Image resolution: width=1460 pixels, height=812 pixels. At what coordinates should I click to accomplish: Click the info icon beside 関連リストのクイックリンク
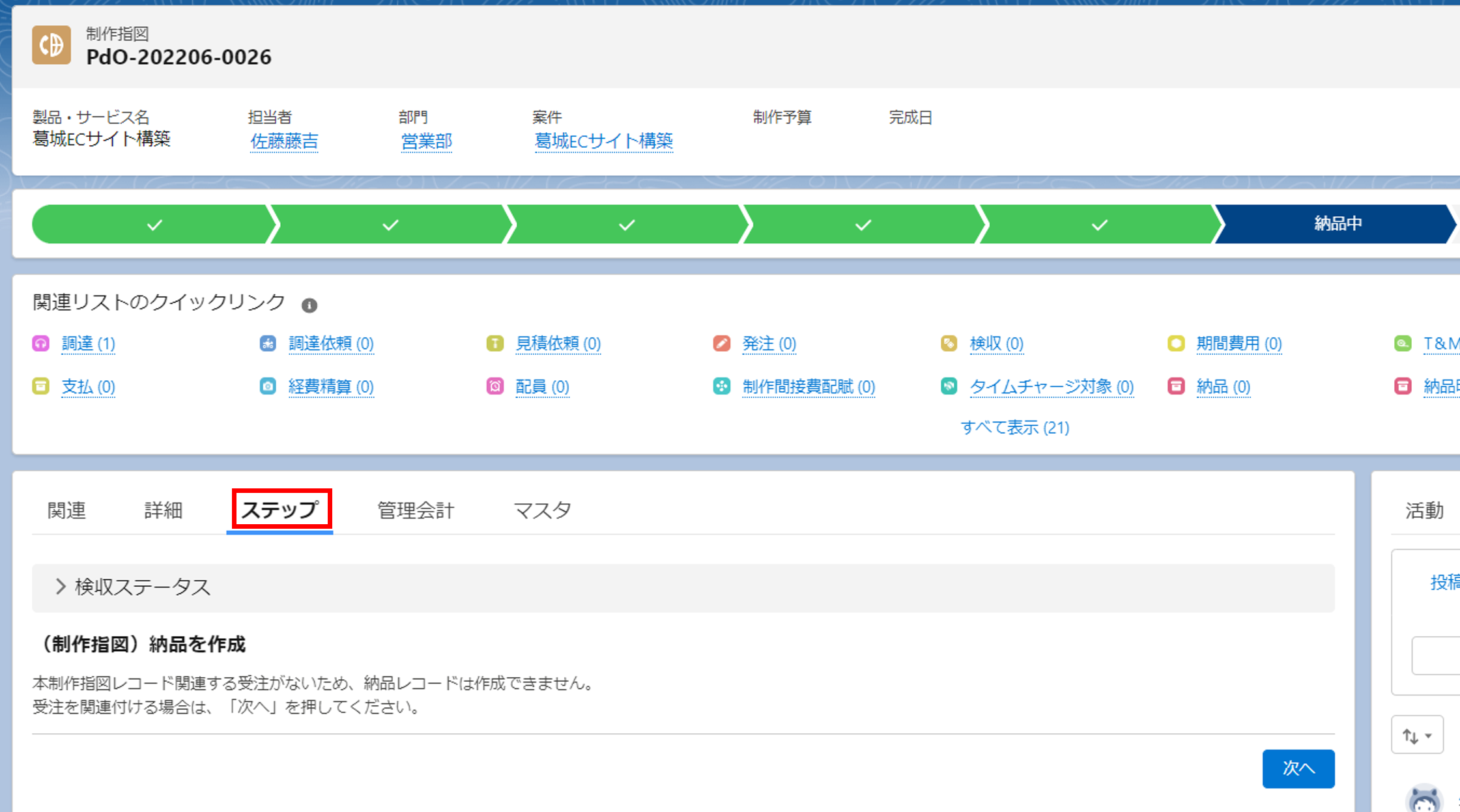[309, 305]
